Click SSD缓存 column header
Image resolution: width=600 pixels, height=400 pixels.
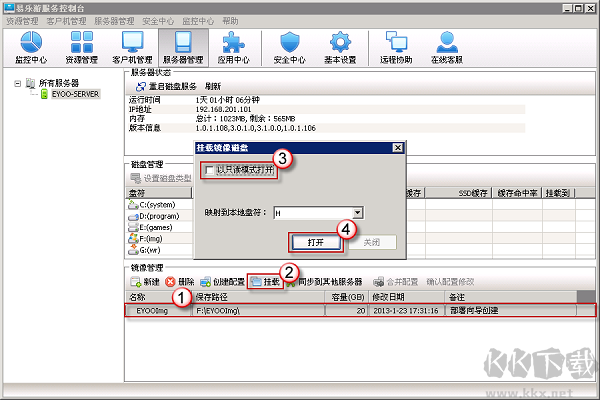(x=458, y=193)
